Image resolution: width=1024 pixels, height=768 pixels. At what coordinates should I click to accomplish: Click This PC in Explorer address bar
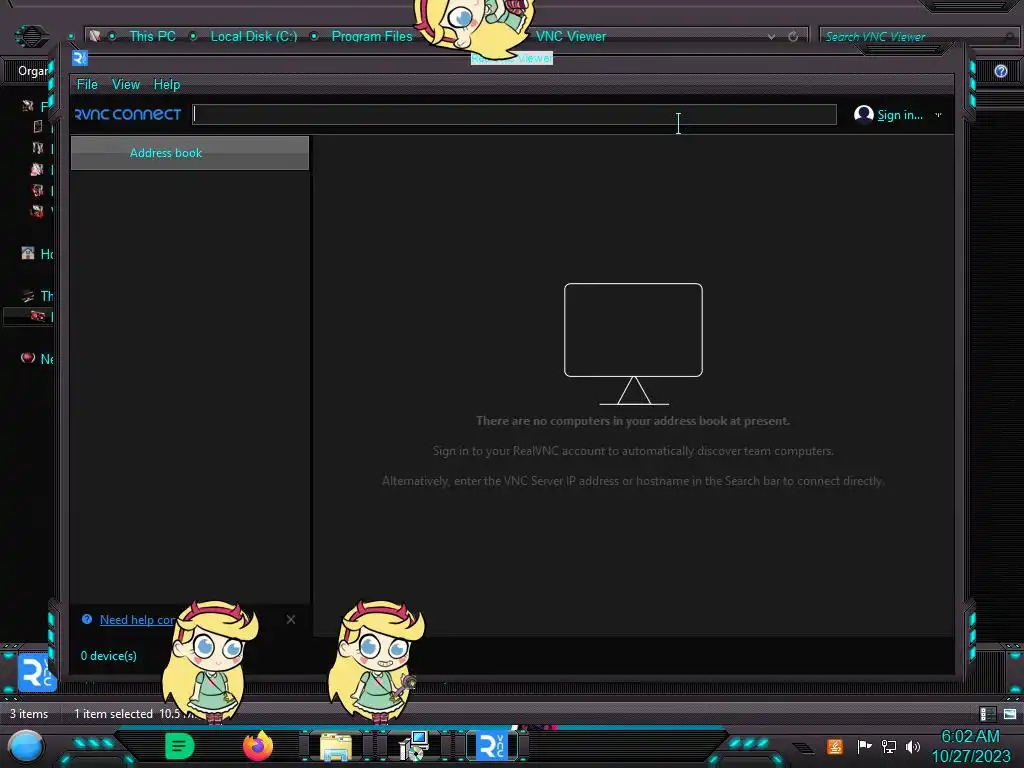coord(152,37)
